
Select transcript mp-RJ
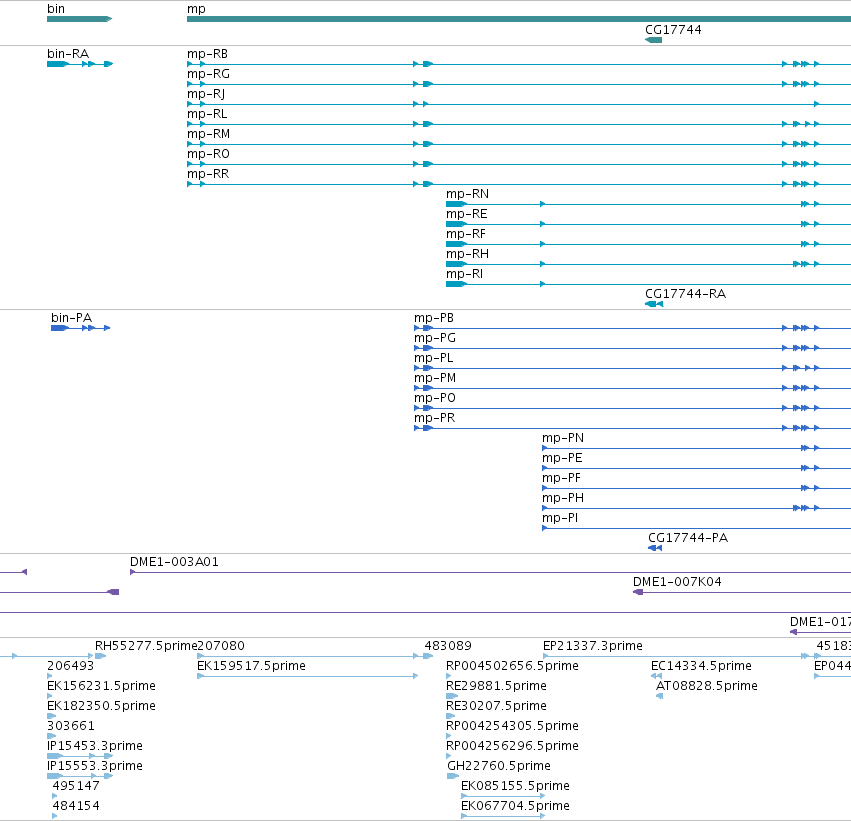pyautogui.click(x=206, y=94)
